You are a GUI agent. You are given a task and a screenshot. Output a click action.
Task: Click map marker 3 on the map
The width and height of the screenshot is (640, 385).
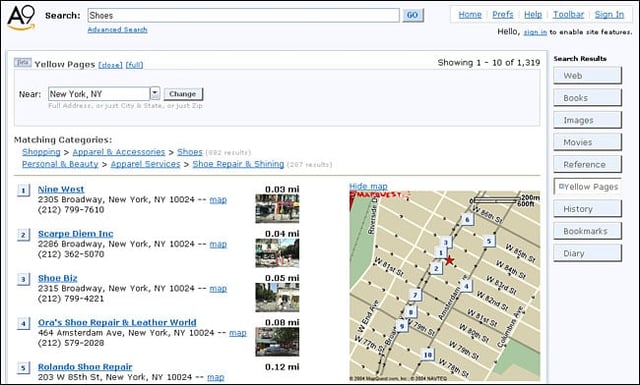pos(446,243)
